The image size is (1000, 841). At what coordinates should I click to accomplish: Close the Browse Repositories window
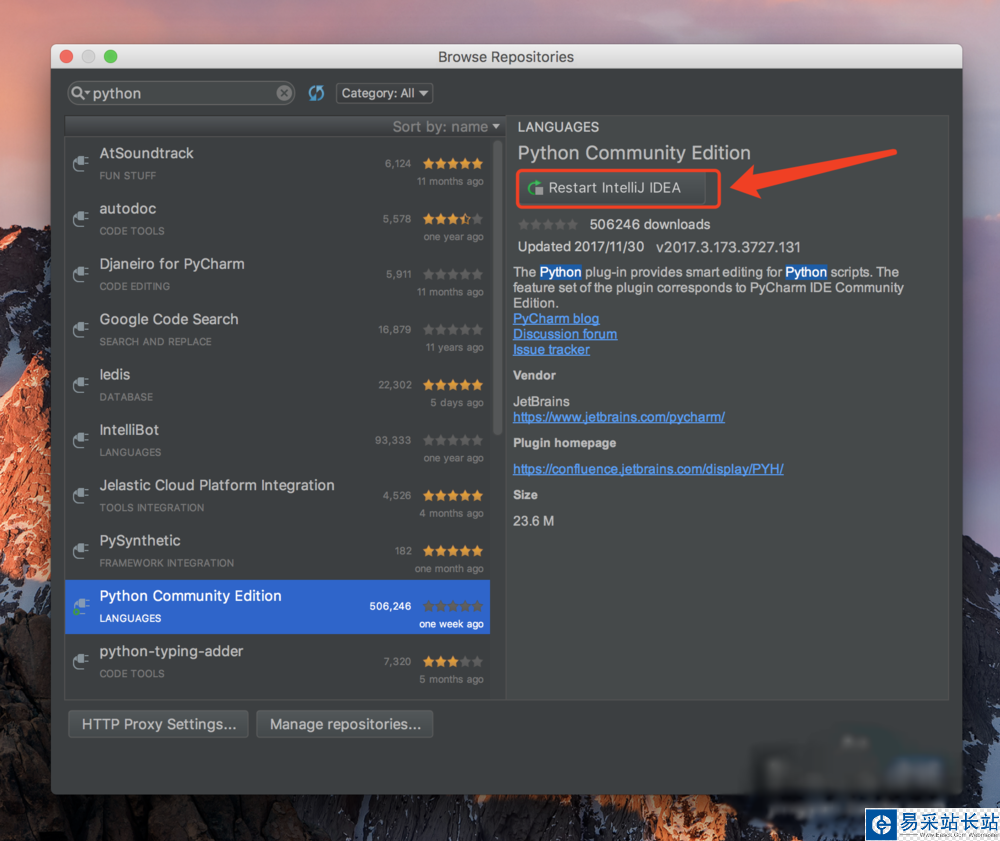click(x=66, y=57)
